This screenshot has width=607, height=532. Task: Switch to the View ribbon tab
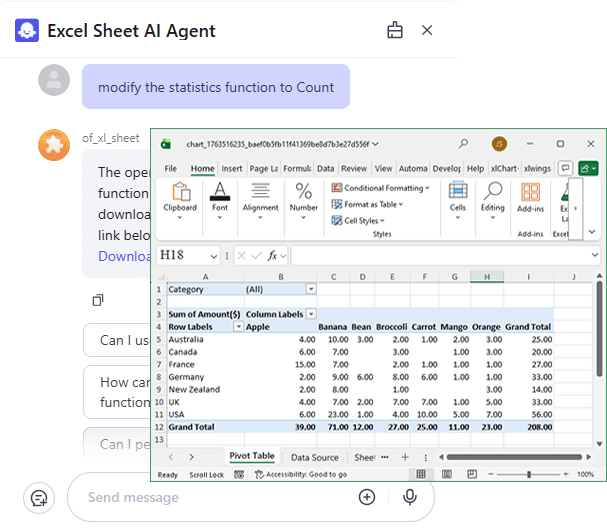pos(383,169)
